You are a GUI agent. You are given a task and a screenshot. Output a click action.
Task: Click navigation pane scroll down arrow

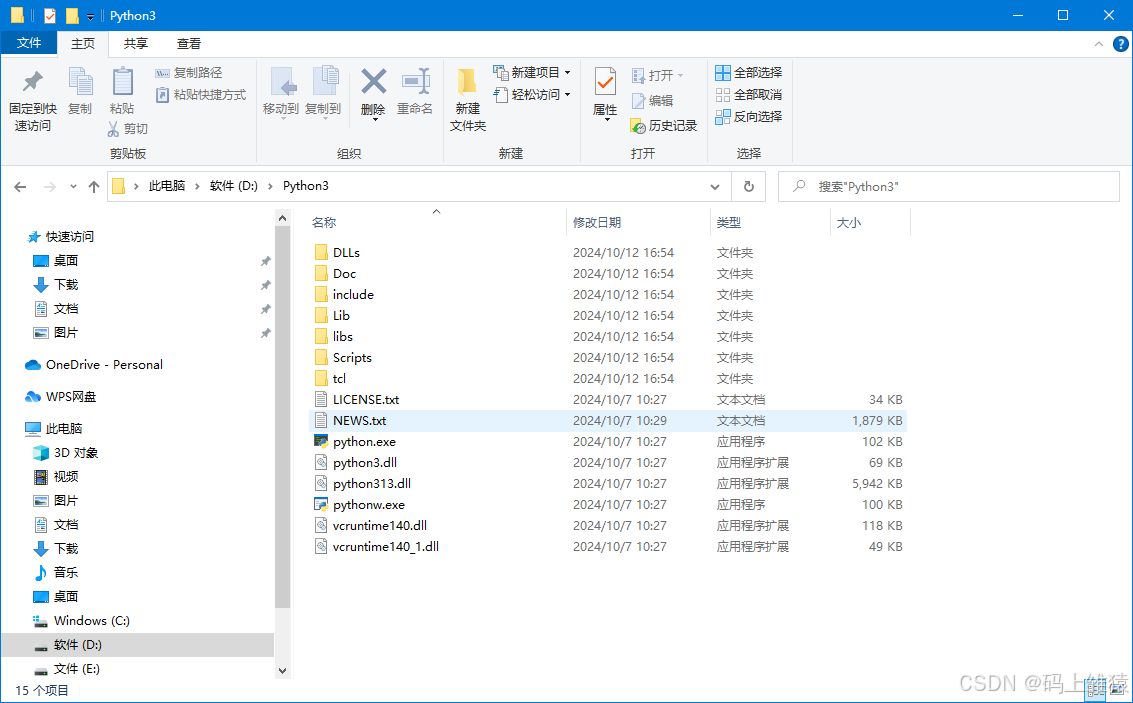point(283,670)
